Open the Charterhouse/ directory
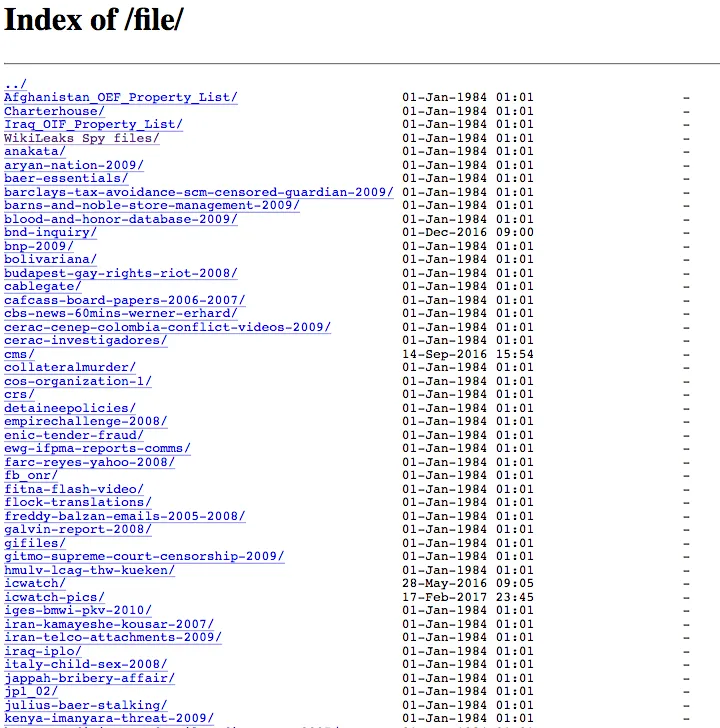The width and height of the screenshot is (720, 728). point(54,111)
